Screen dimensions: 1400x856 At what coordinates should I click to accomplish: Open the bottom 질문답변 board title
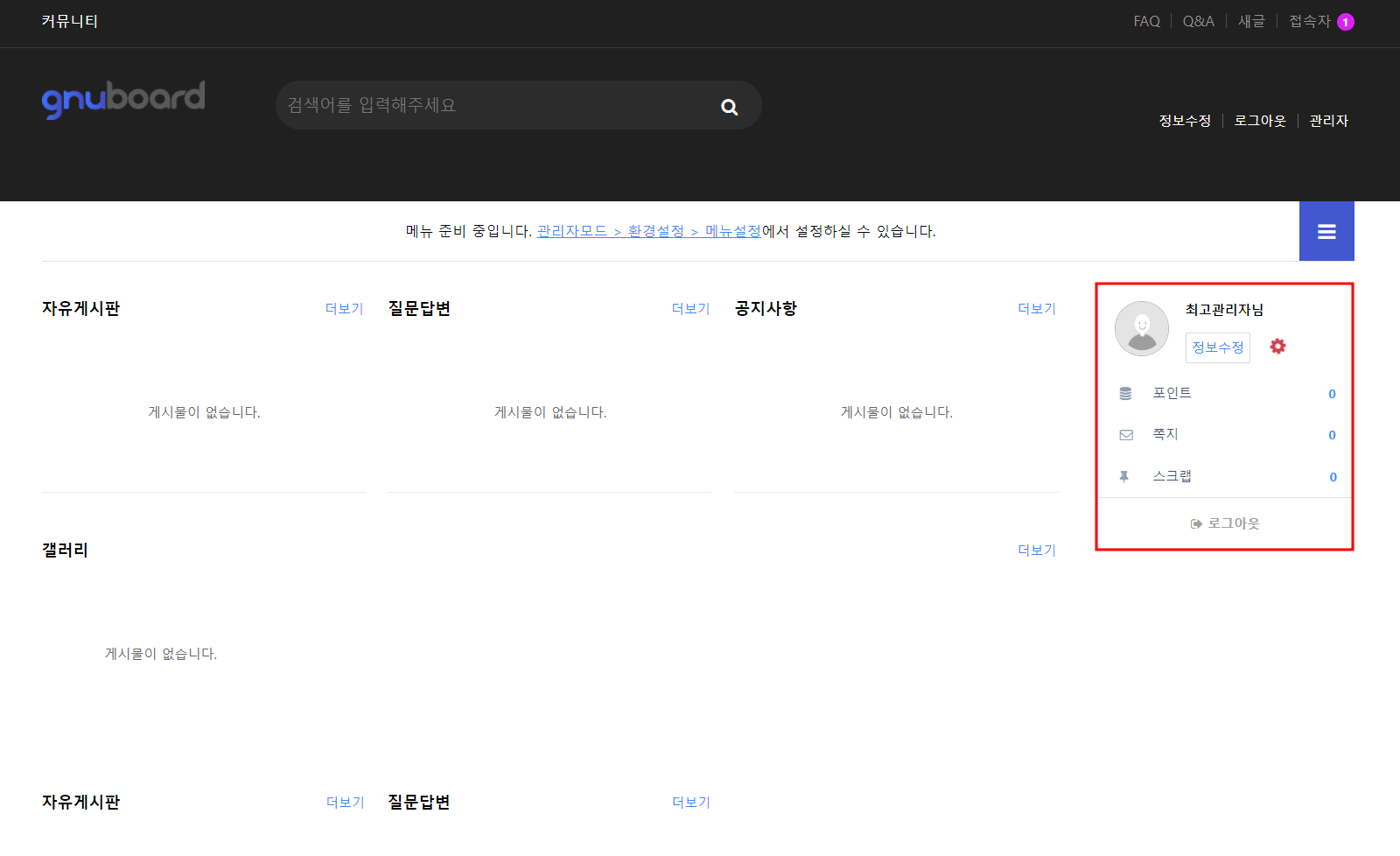tap(419, 803)
